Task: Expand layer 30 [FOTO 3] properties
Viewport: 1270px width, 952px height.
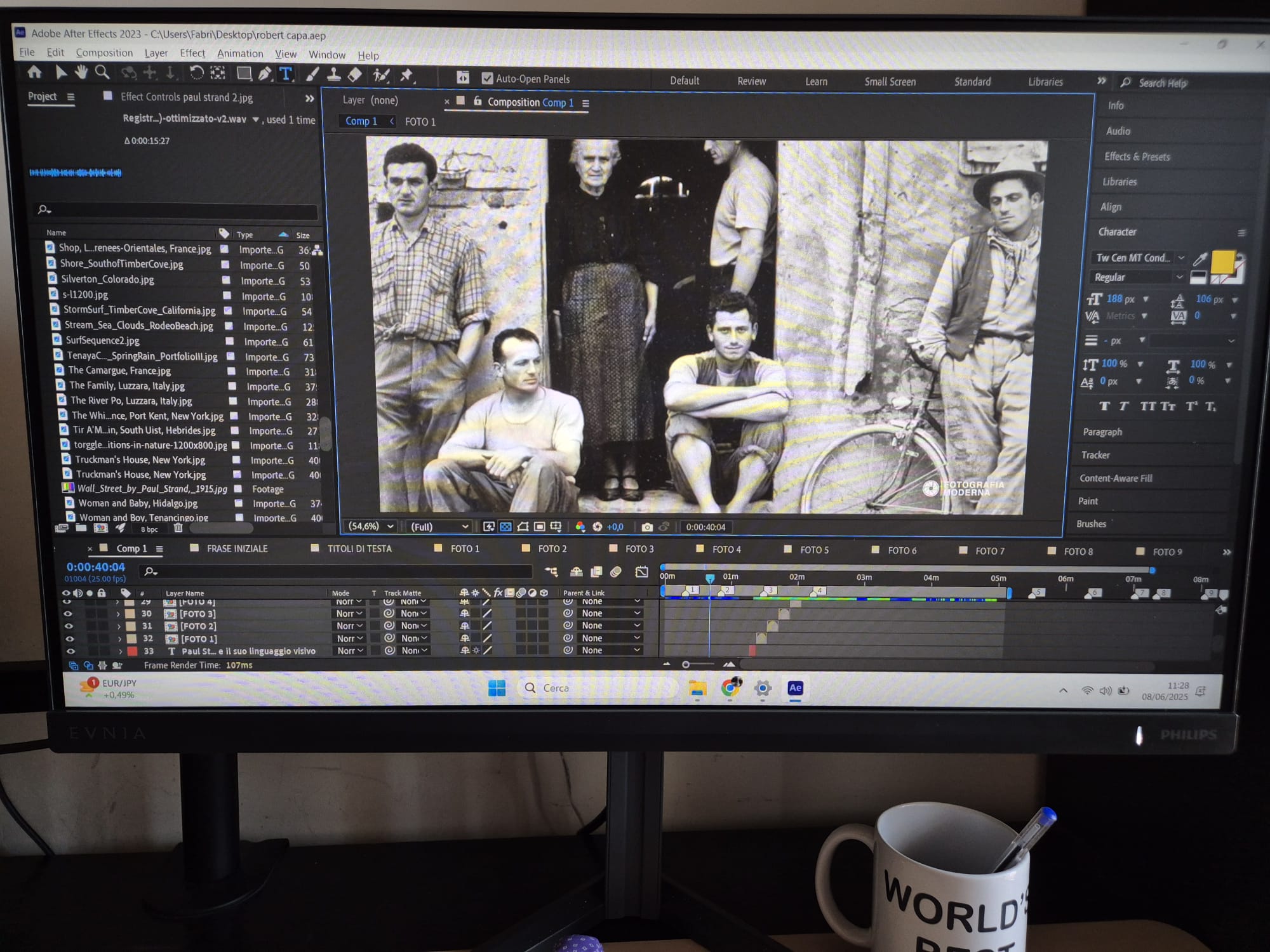Action: [118, 614]
